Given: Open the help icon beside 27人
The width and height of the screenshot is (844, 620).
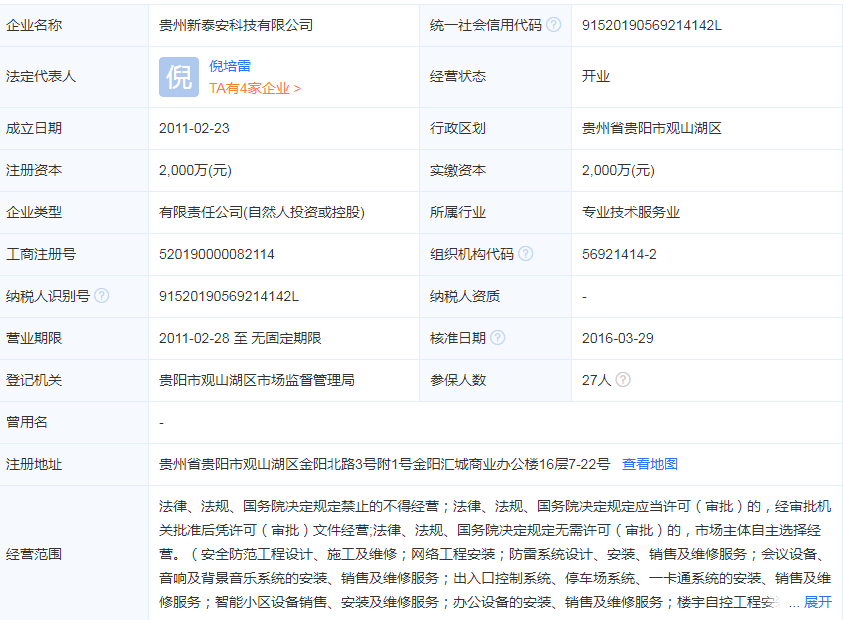Looking at the screenshot, I should pyautogui.click(x=623, y=379).
